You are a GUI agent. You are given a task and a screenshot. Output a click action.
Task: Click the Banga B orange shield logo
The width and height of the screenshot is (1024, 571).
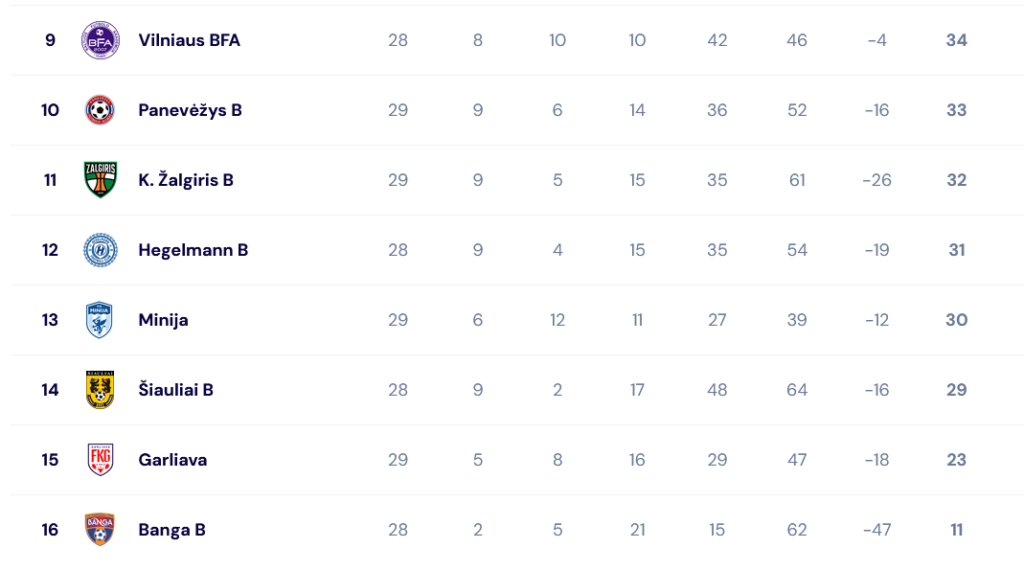[x=100, y=529]
